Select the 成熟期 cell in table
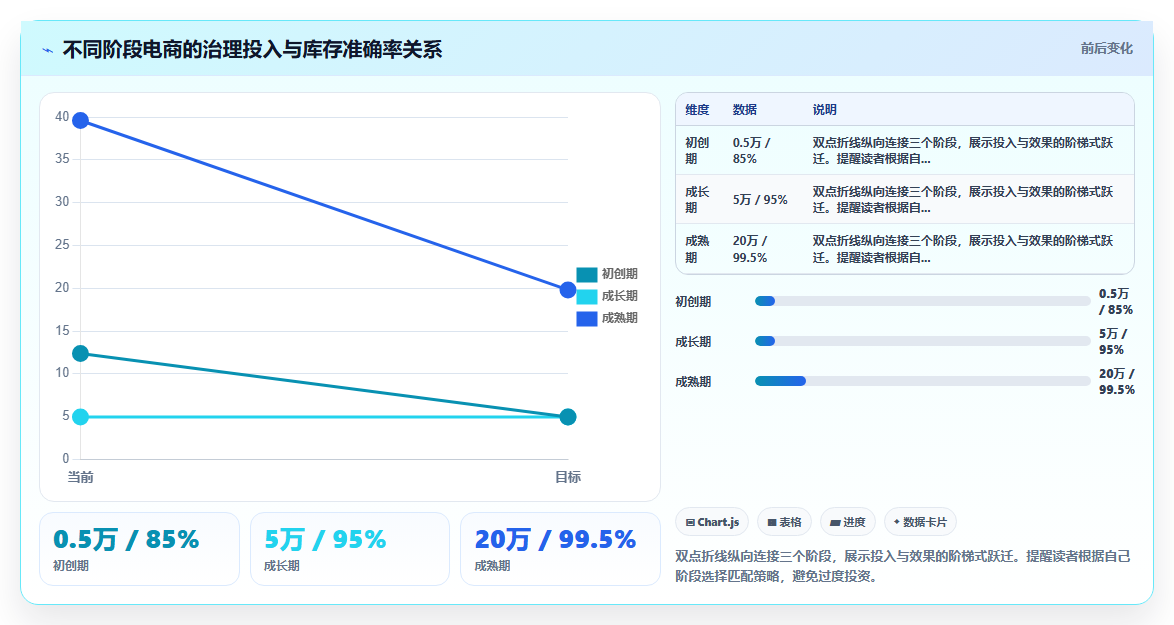 click(x=697, y=249)
